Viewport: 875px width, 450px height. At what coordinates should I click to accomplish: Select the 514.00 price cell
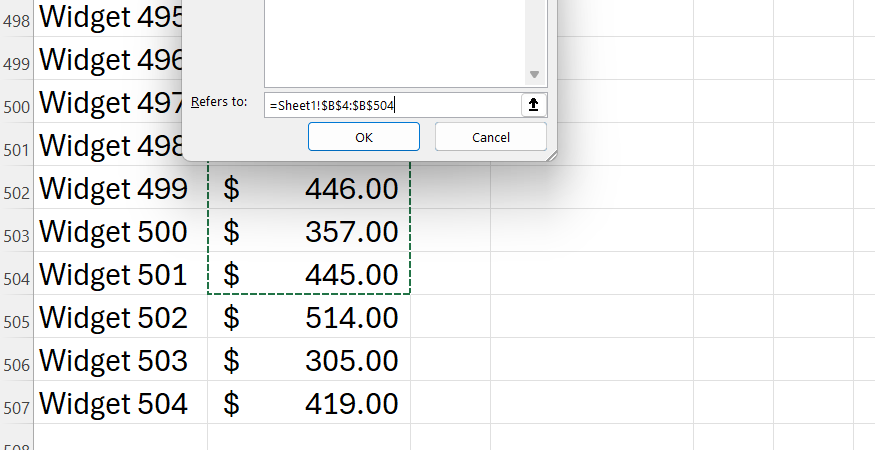309,317
